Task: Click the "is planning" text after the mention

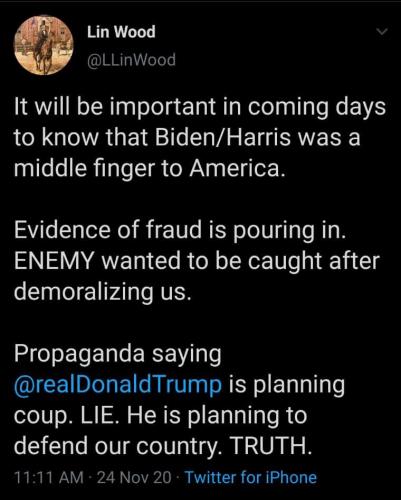Action: [287, 386]
